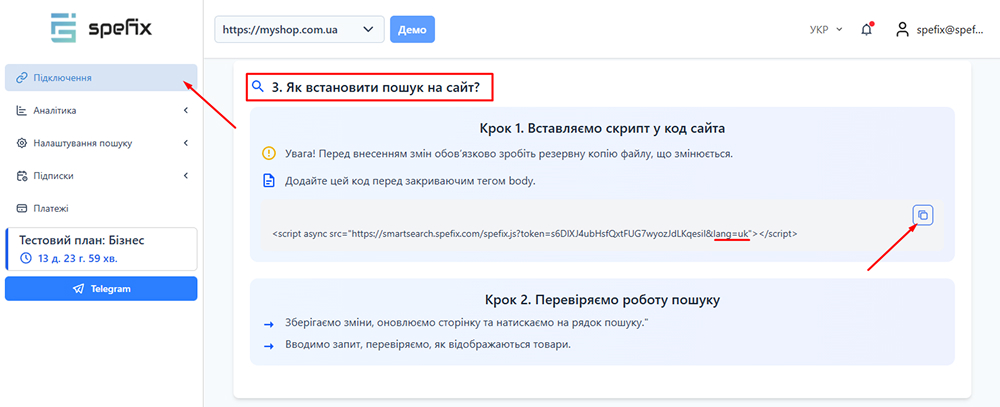Open the https://myshop.com.ua site dropdown

point(299,29)
